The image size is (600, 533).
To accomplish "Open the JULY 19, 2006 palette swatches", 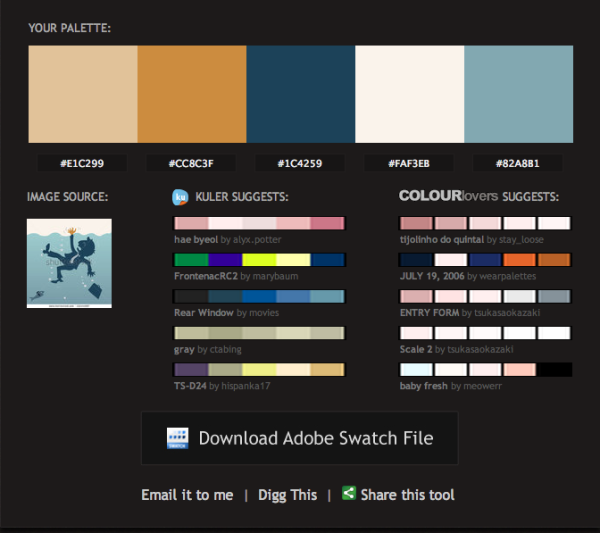I will tap(485, 260).
